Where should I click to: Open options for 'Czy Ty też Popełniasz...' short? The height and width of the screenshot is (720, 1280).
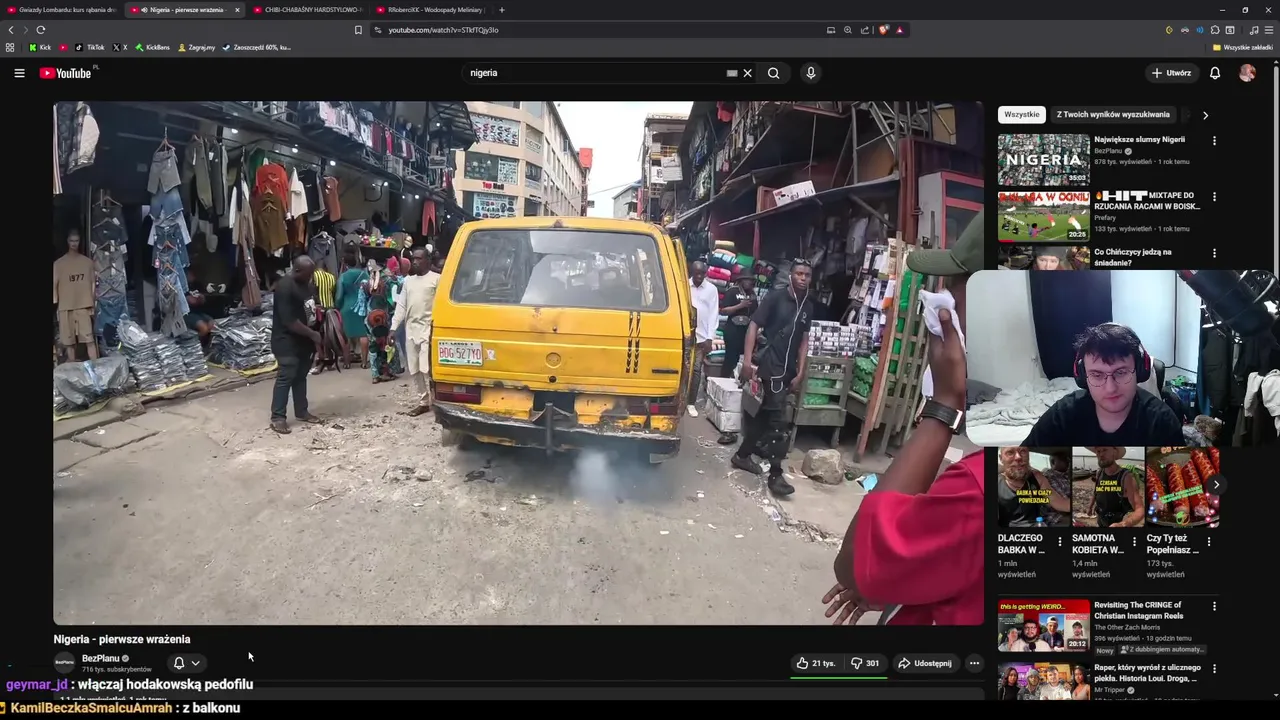pyautogui.click(x=1209, y=542)
